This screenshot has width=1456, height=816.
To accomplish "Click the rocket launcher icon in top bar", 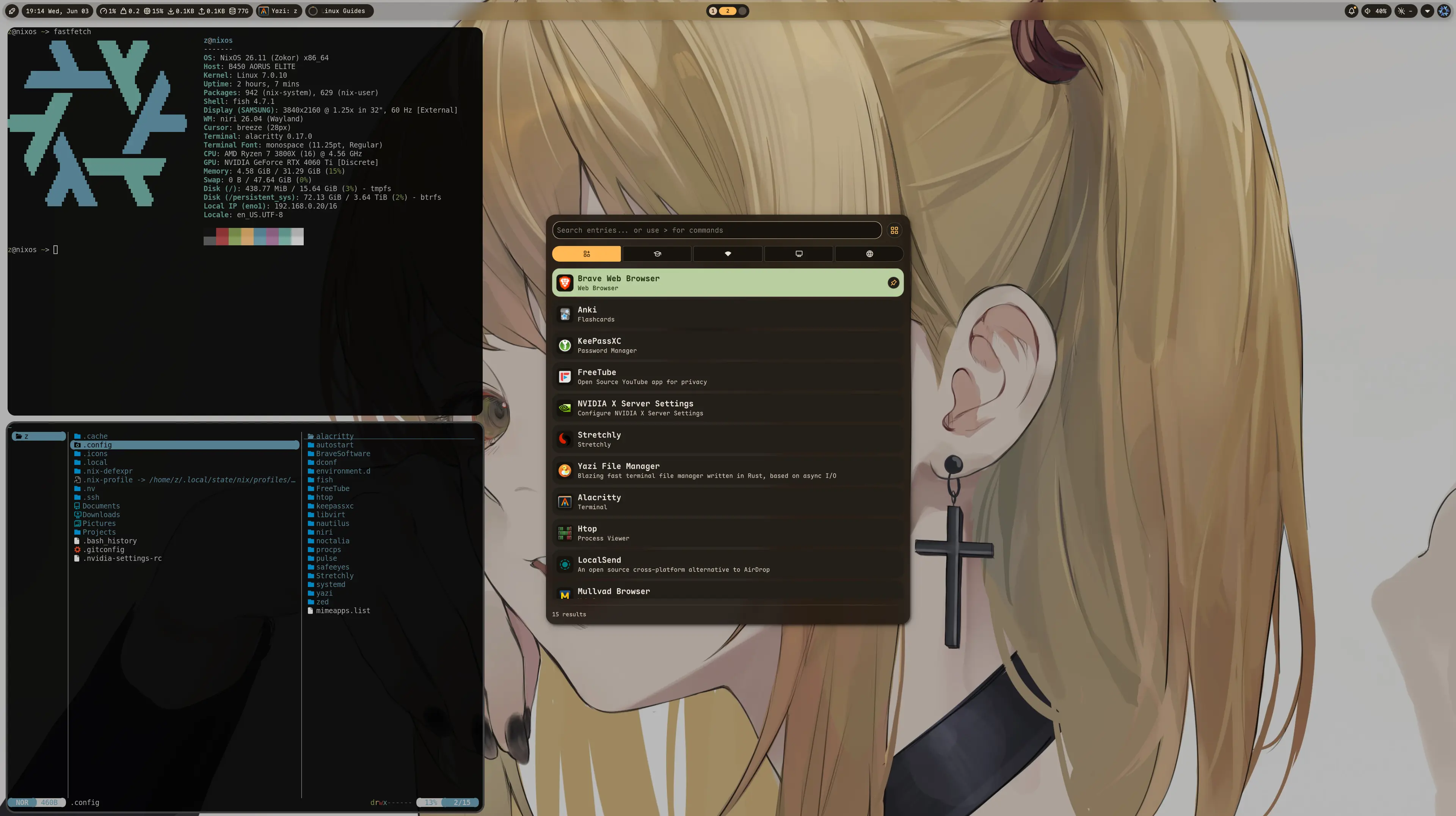I will coord(12,11).
